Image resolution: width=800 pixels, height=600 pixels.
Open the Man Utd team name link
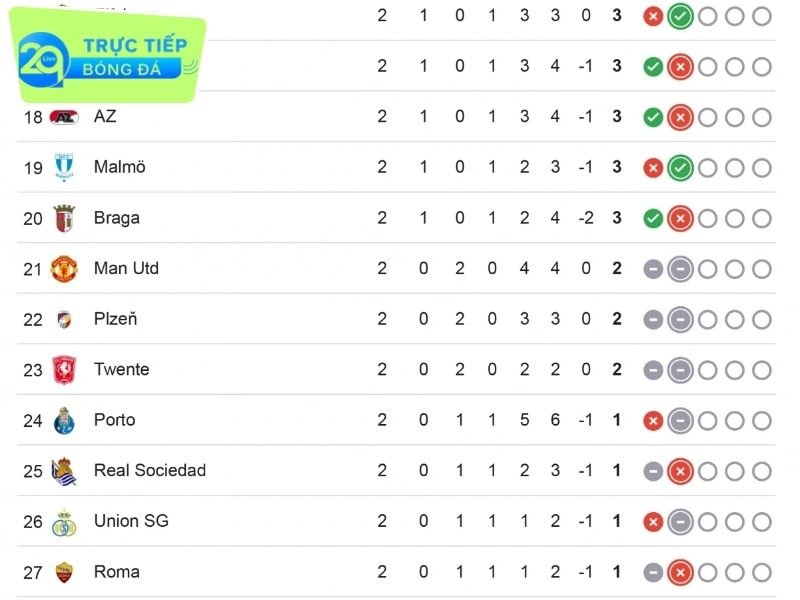[126, 268]
